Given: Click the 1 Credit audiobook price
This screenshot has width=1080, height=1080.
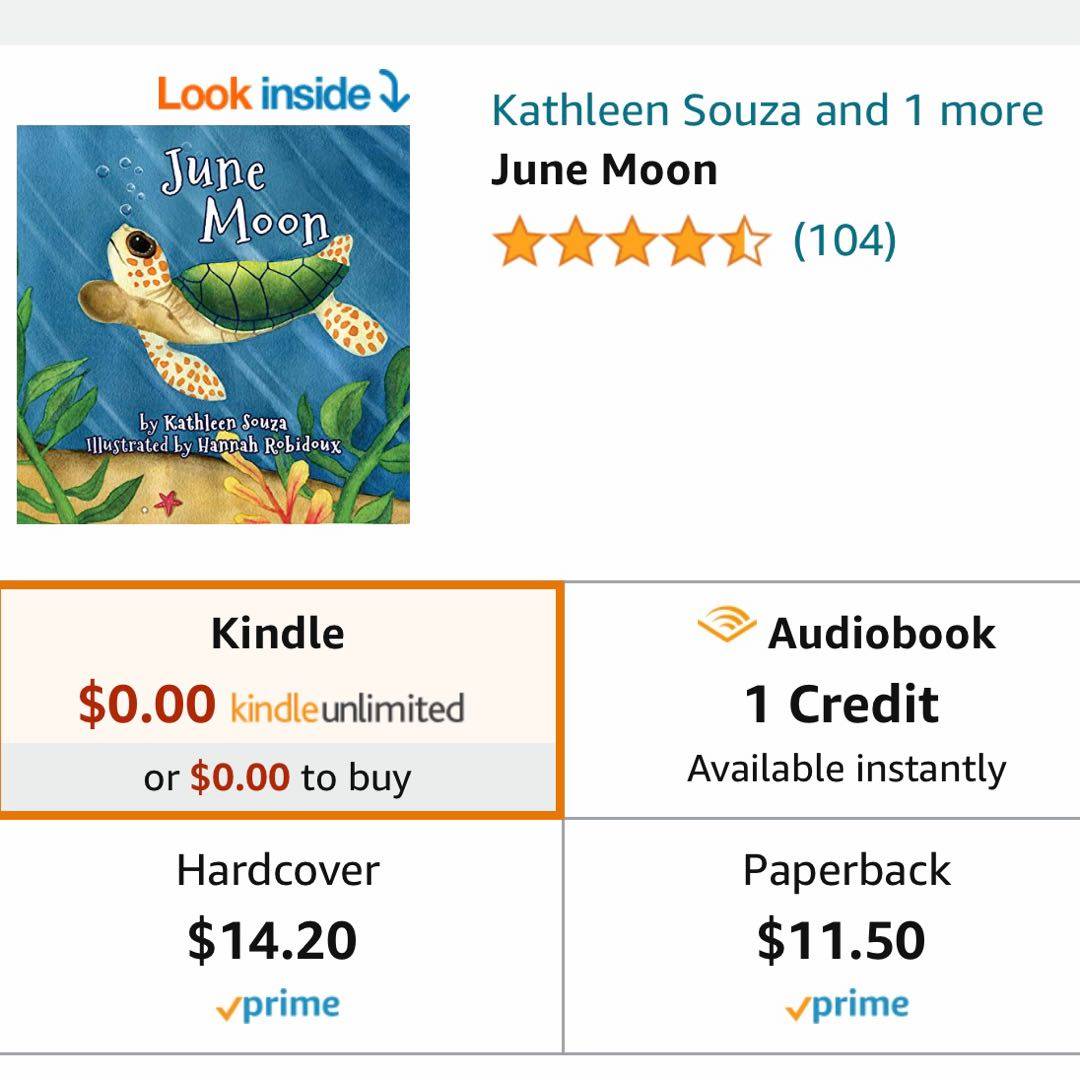Looking at the screenshot, I should tap(841, 705).
